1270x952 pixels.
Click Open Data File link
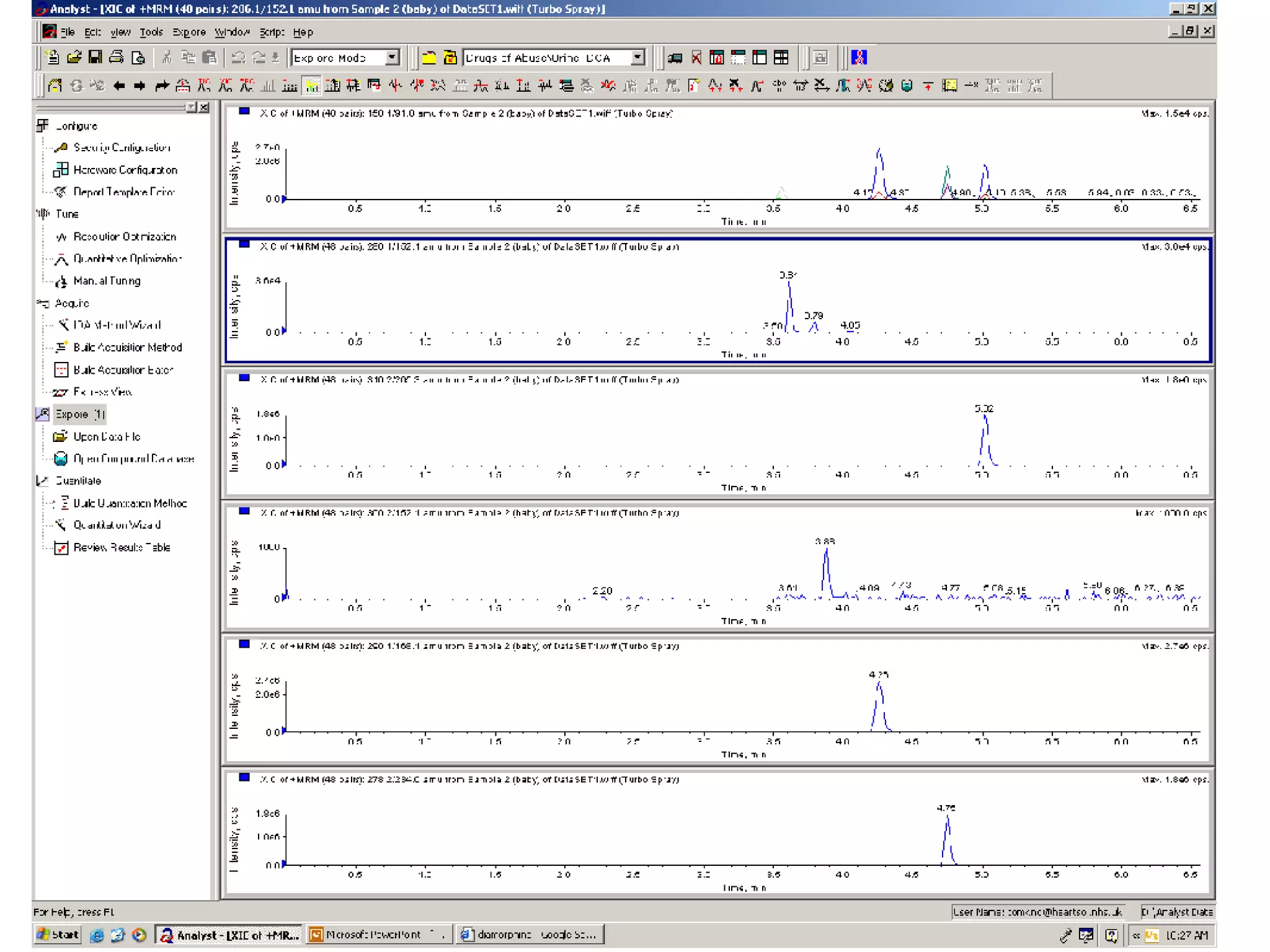(x=107, y=436)
